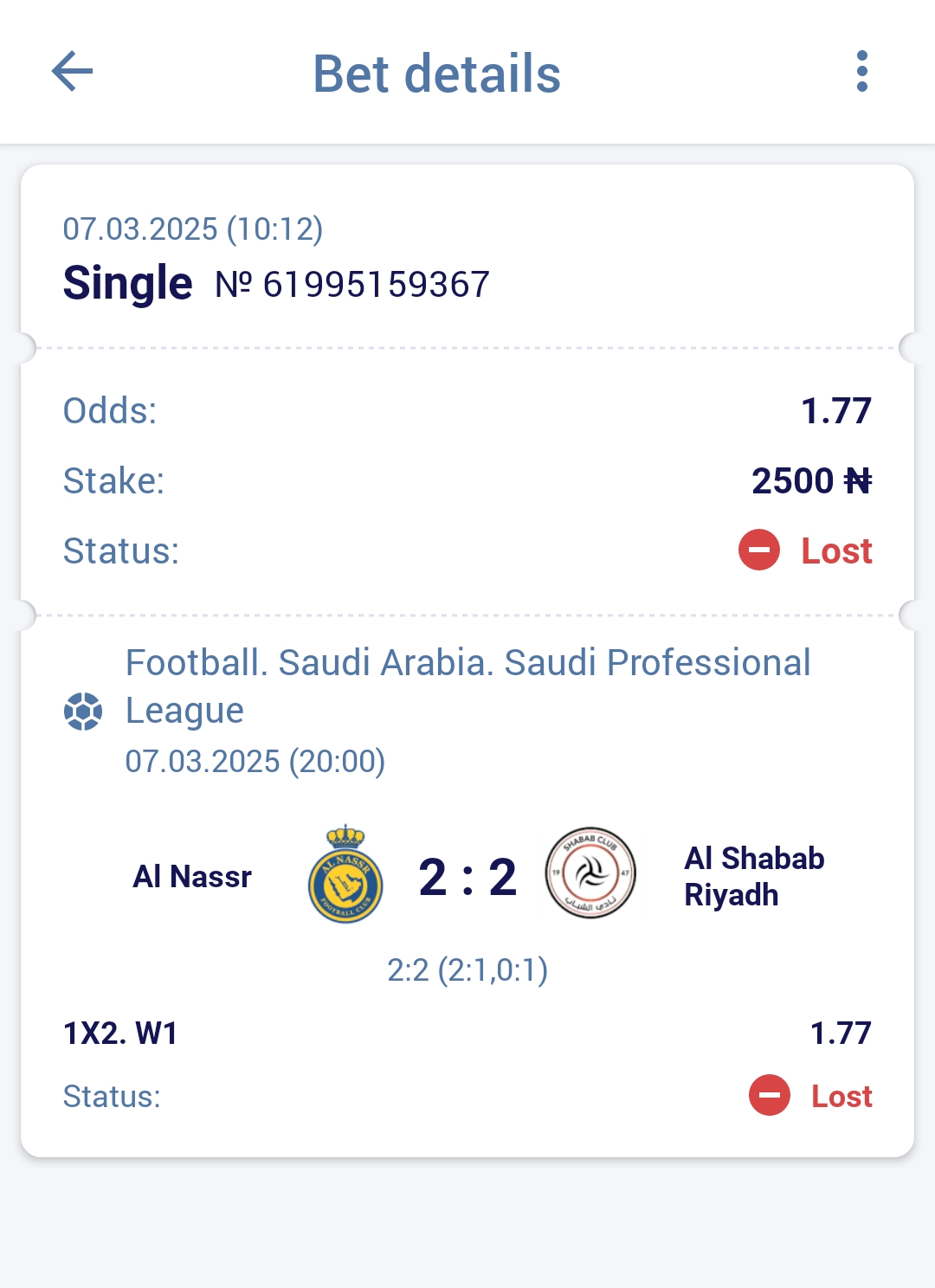The image size is (935, 1288).
Task: Tap the Single bet type label
Action: (x=127, y=283)
